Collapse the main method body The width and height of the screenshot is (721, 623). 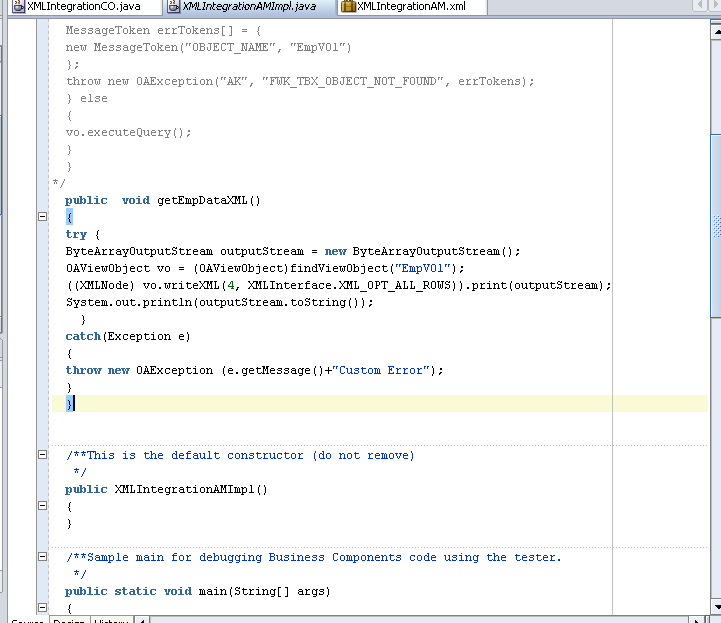coord(42,608)
